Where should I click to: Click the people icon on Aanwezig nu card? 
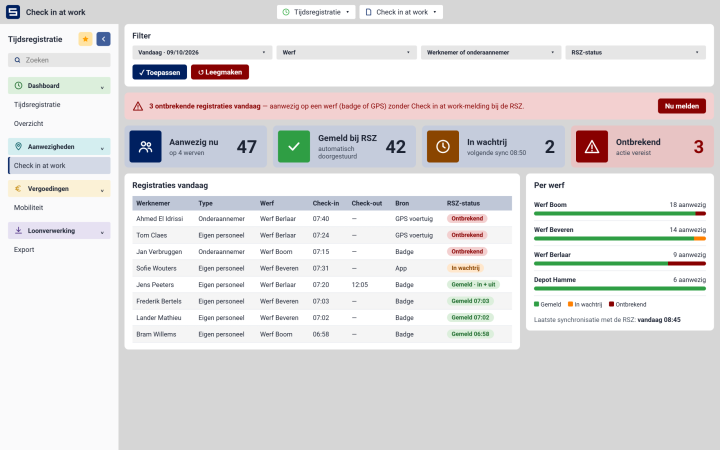[x=146, y=146]
